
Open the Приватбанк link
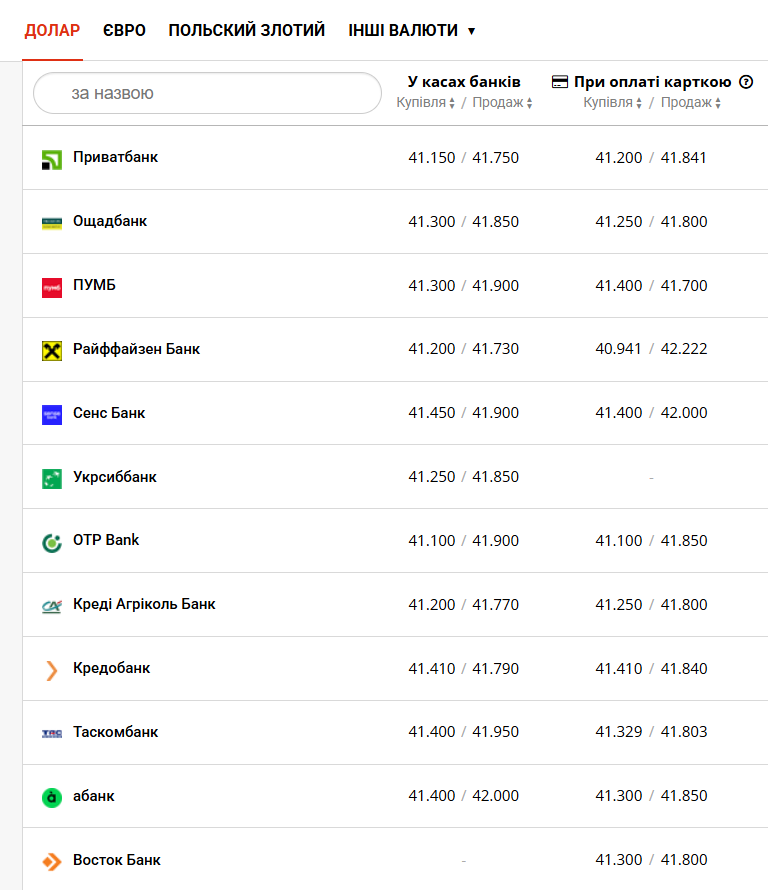click(x=115, y=157)
